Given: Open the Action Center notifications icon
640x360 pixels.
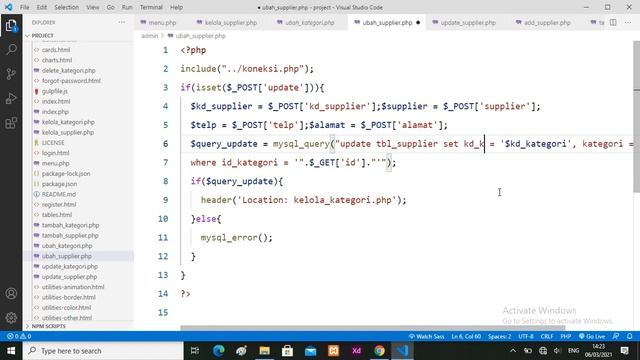Looking at the screenshot, I should [x=624, y=351].
